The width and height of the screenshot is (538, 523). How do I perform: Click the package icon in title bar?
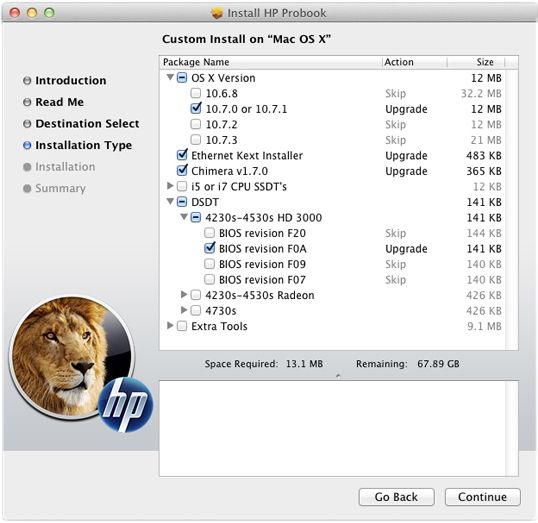click(x=217, y=13)
